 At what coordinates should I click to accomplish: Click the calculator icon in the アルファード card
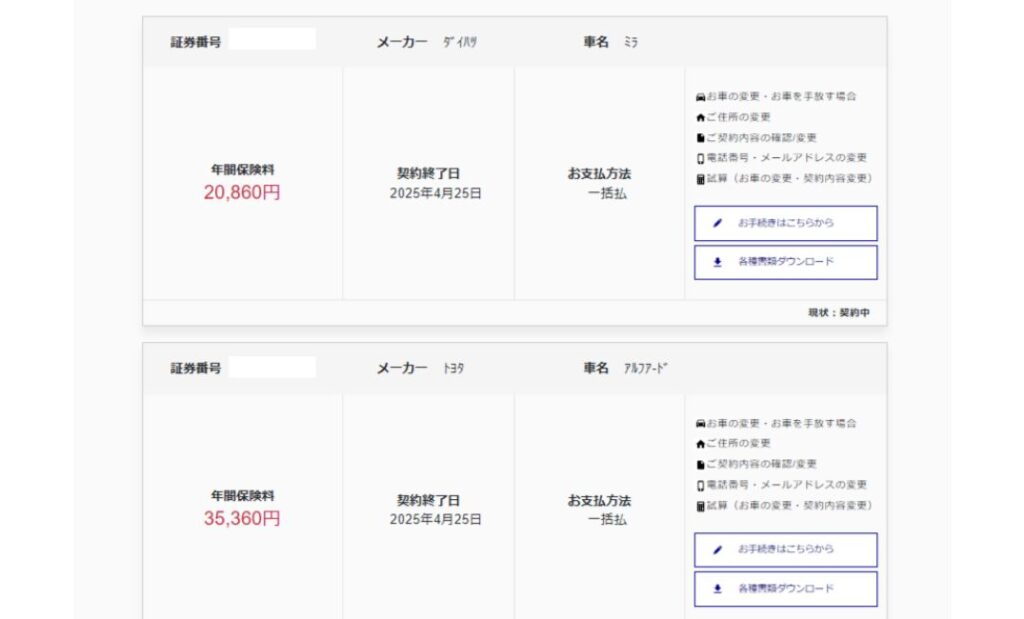pyautogui.click(x=700, y=506)
